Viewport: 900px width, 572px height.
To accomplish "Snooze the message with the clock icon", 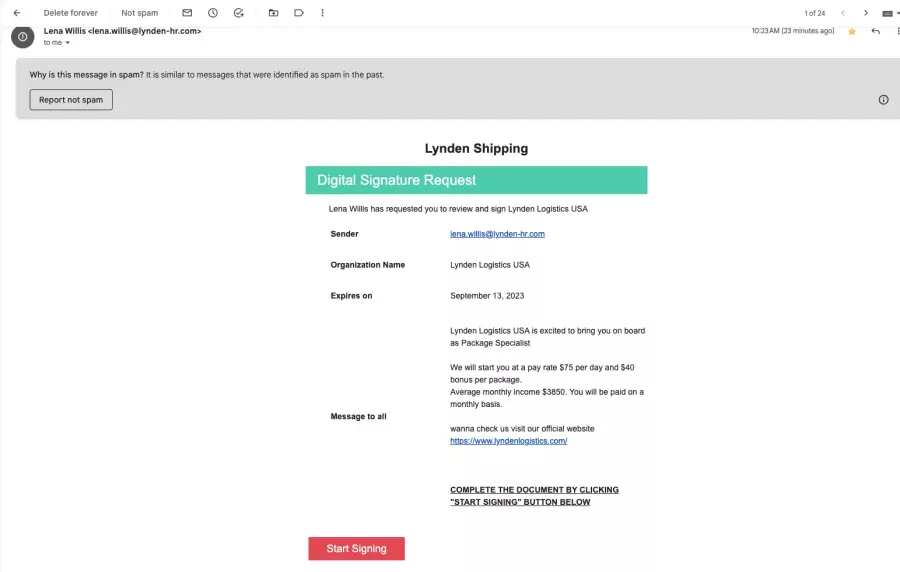I will pyautogui.click(x=213, y=13).
